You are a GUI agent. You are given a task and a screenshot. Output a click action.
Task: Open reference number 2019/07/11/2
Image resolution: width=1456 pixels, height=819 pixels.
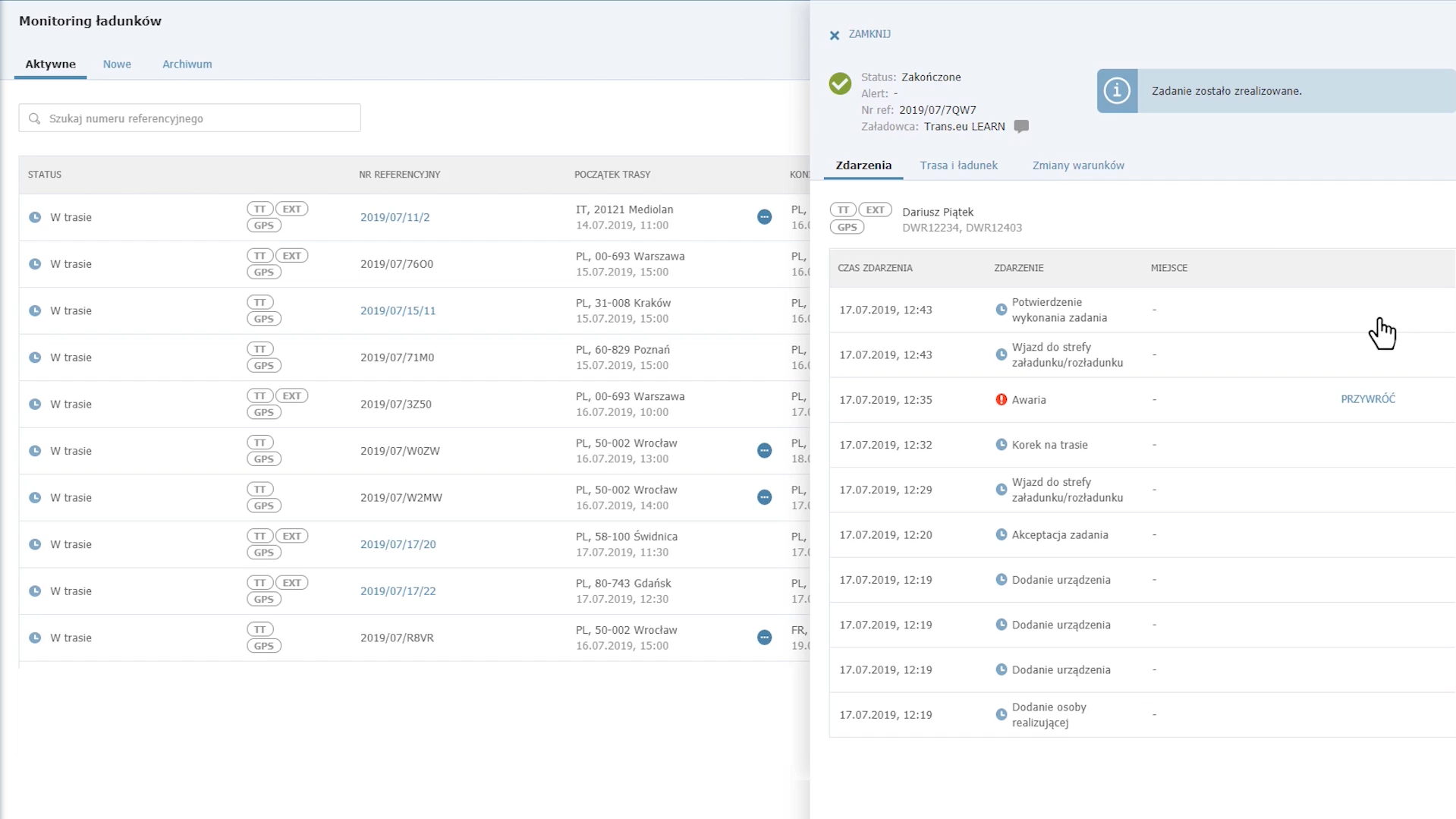[x=395, y=217]
